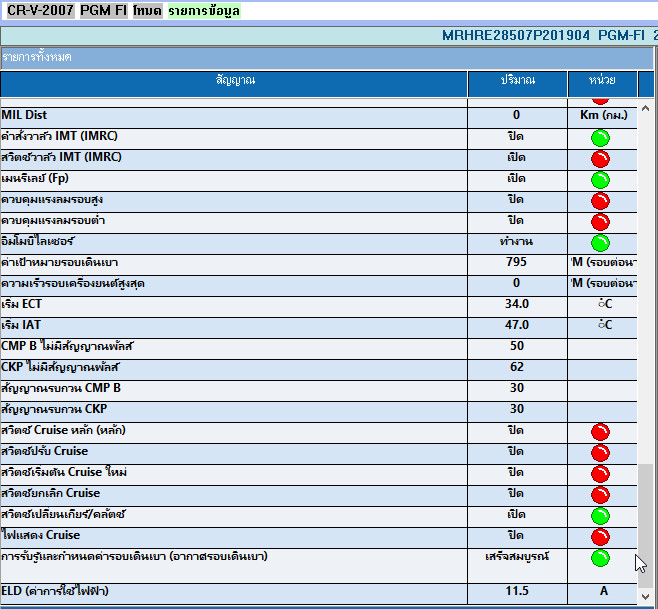The height and width of the screenshot is (609, 658).
Task: Click the vertical scrollbar thumb
Action: 645,526
